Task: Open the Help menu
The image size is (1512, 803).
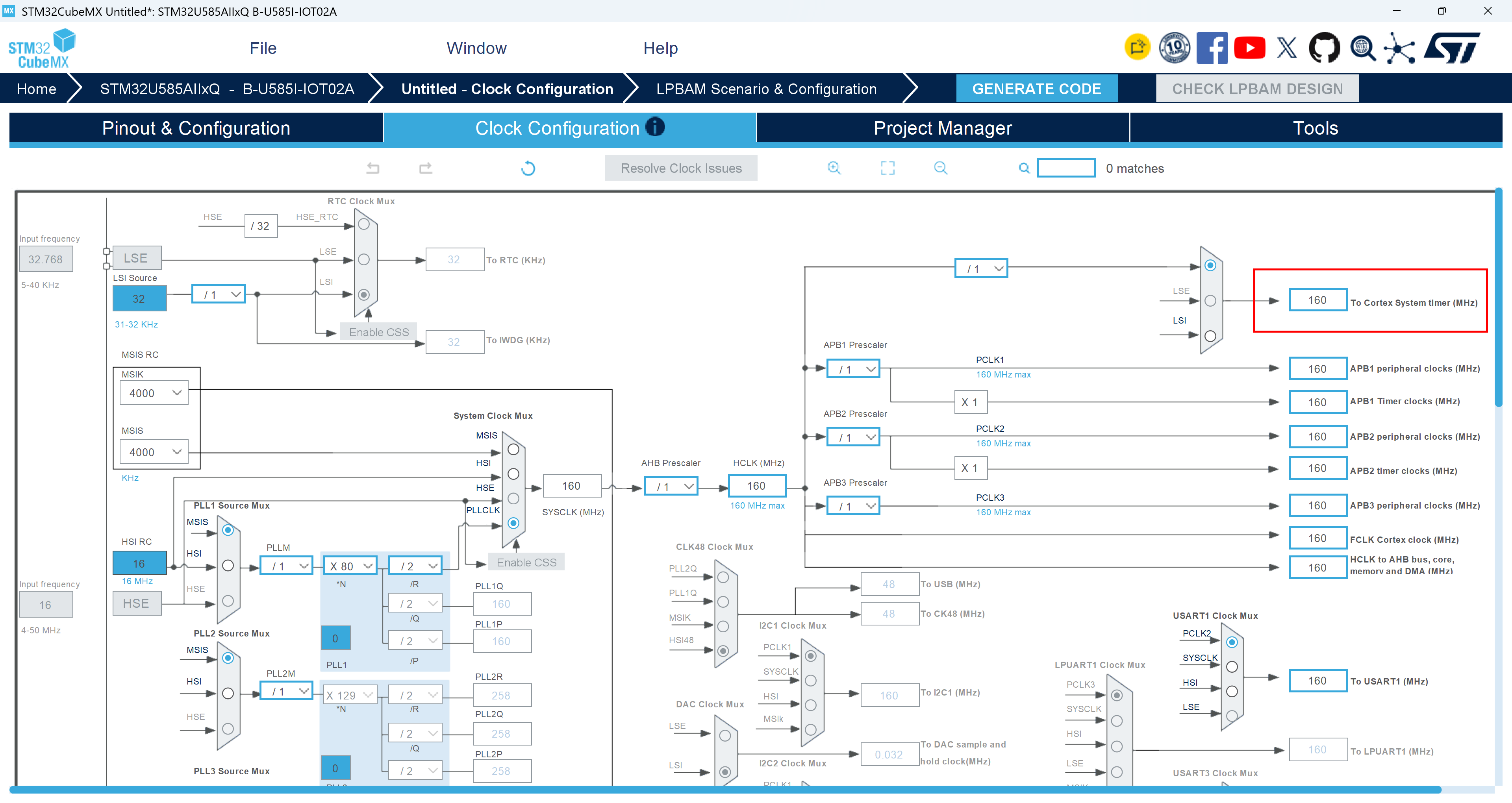Action: click(x=660, y=48)
